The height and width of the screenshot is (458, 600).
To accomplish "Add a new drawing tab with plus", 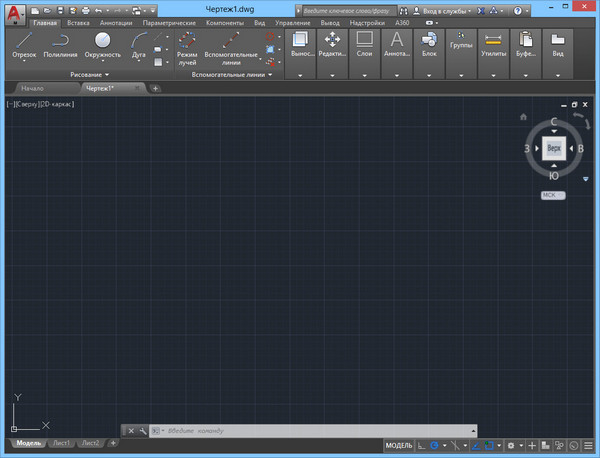I will coord(155,89).
